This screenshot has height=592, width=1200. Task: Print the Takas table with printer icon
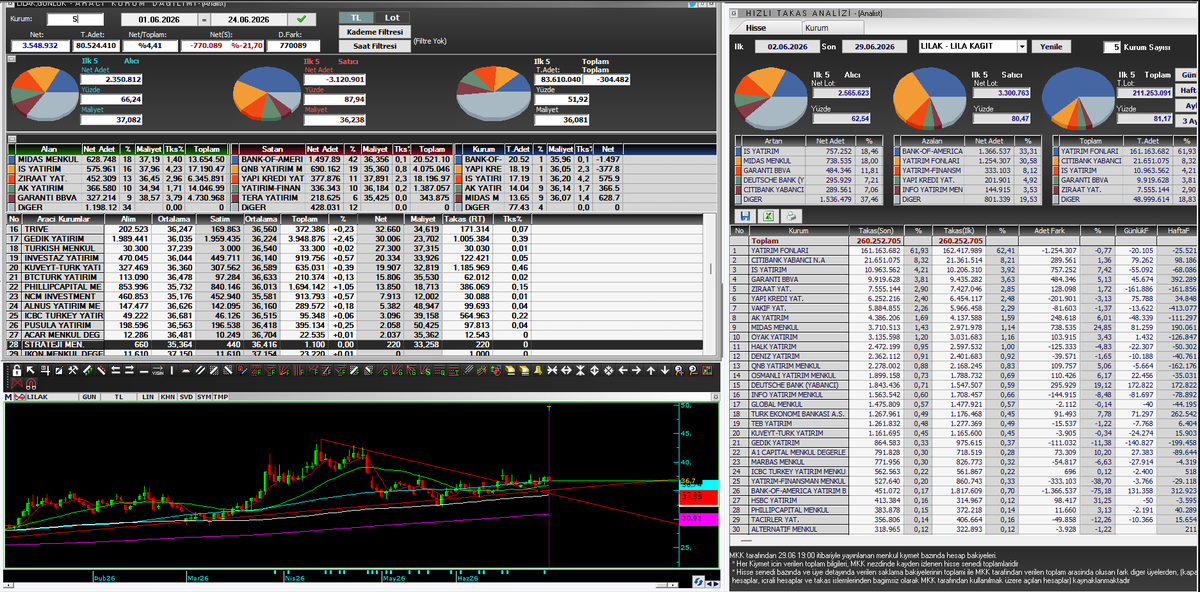click(789, 215)
